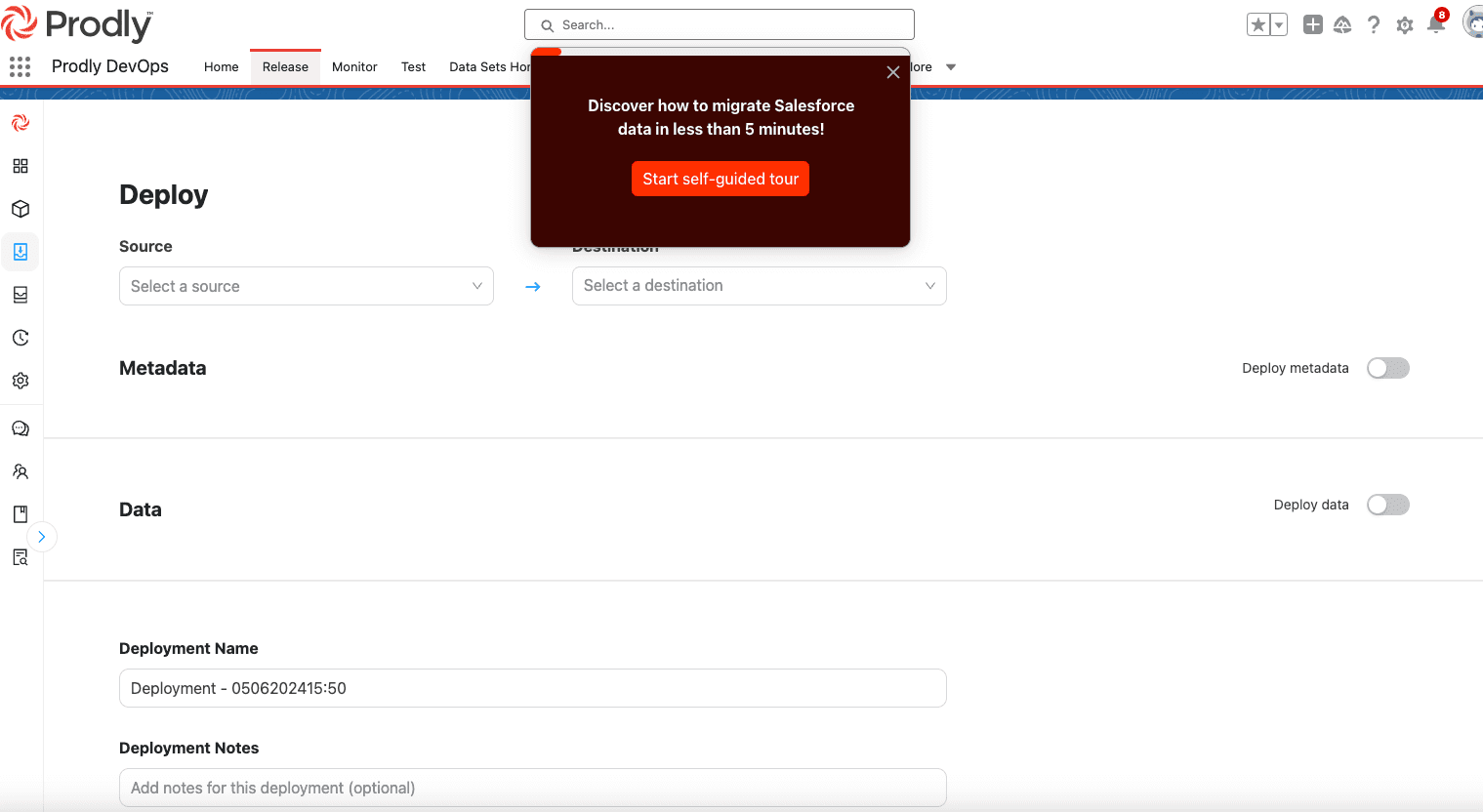Click the Metadata section heading
The width and height of the screenshot is (1483, 812).
tap(163, 368)
